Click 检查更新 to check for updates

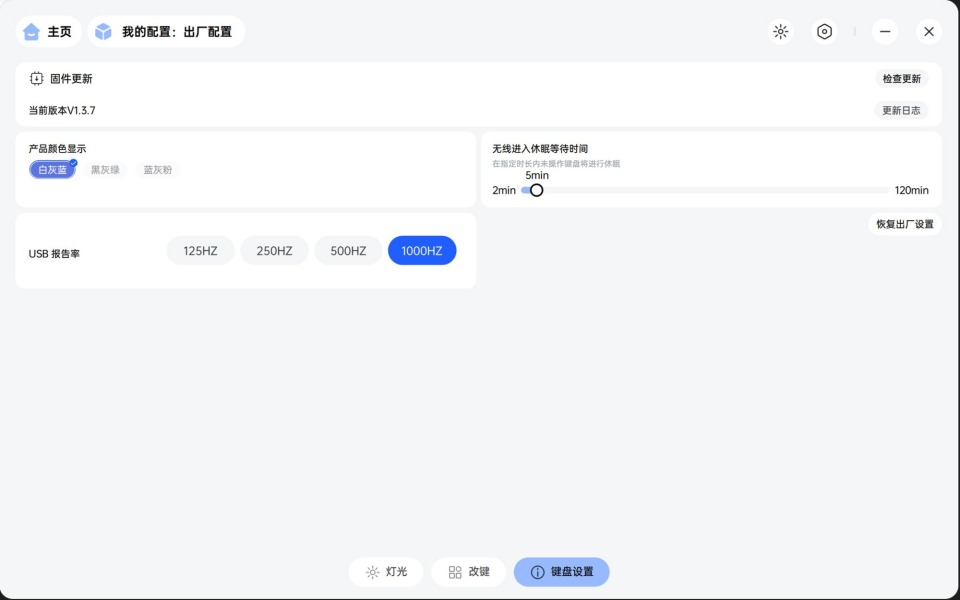pos(901,78)
